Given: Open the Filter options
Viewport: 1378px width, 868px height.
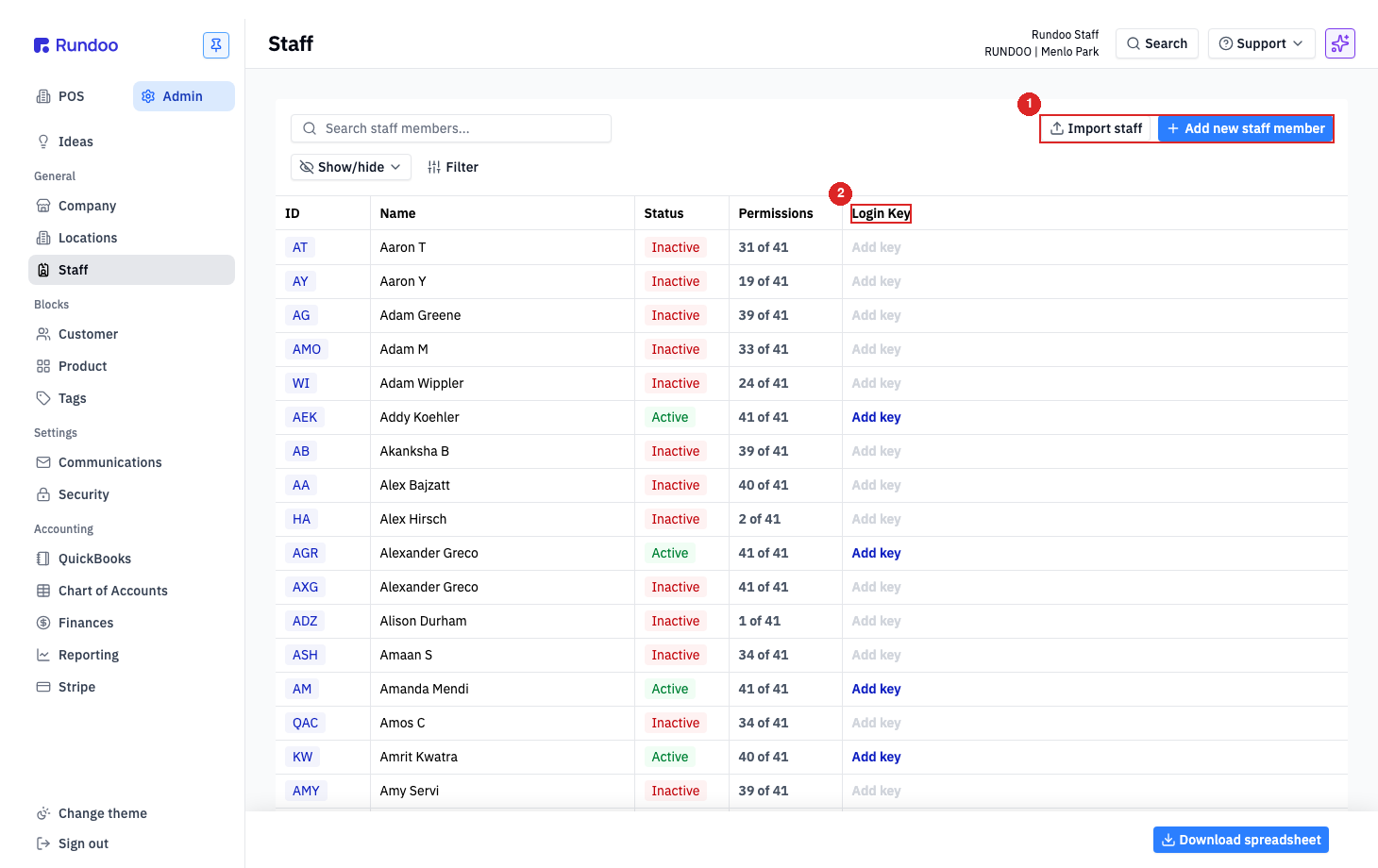Looking at the screenshot, I should click(453, 167).
